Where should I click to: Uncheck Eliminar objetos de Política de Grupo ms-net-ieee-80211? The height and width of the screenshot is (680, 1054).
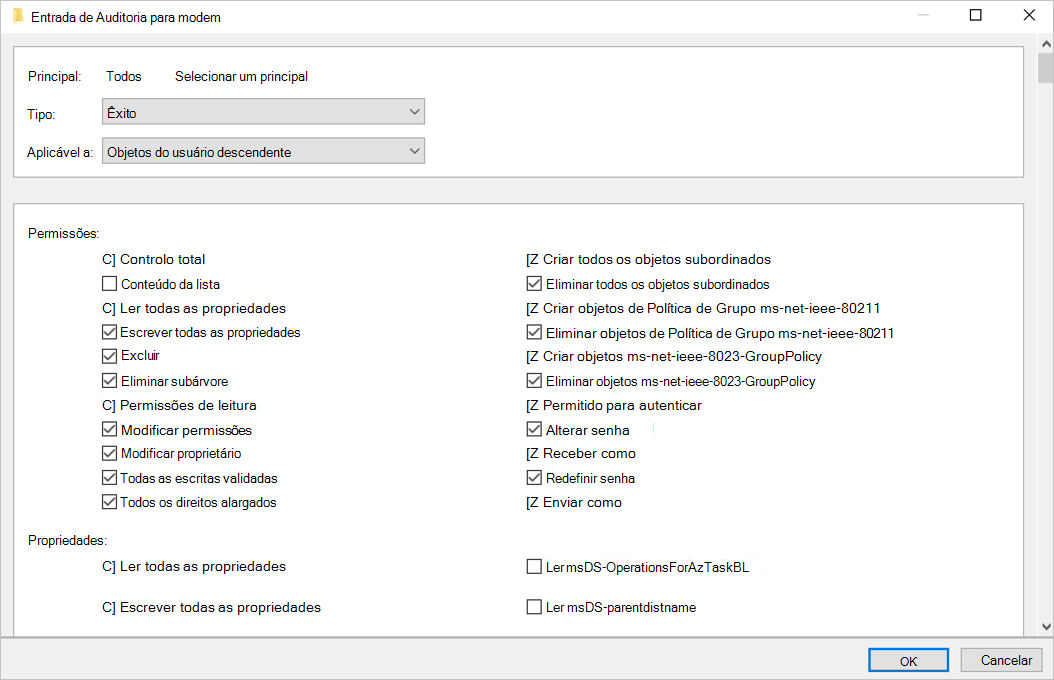(534, 332)
